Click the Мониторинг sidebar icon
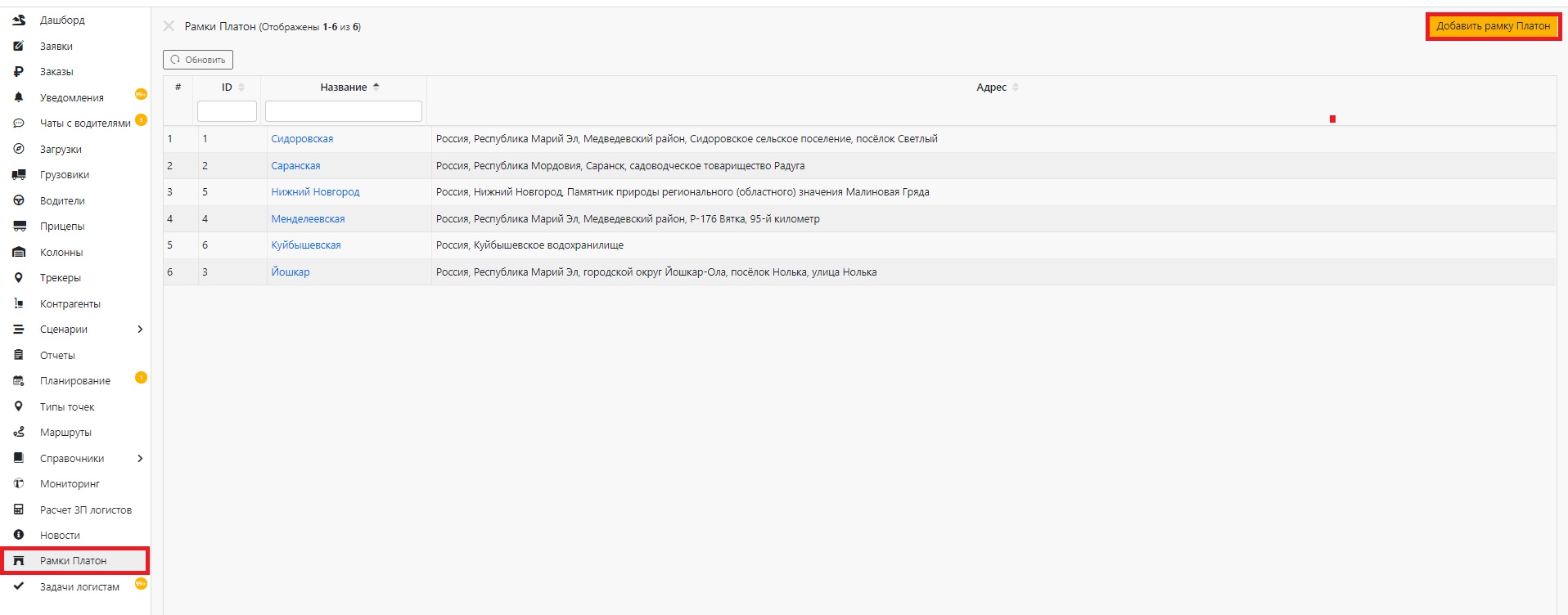The height and width of the screenshot is (615, 1568). 19,483
